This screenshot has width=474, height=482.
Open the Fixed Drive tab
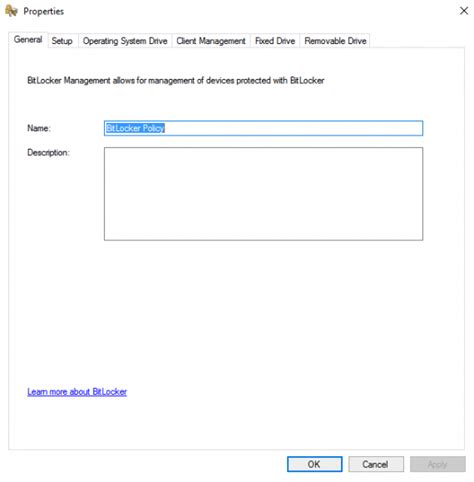click(x=275, y=41)
